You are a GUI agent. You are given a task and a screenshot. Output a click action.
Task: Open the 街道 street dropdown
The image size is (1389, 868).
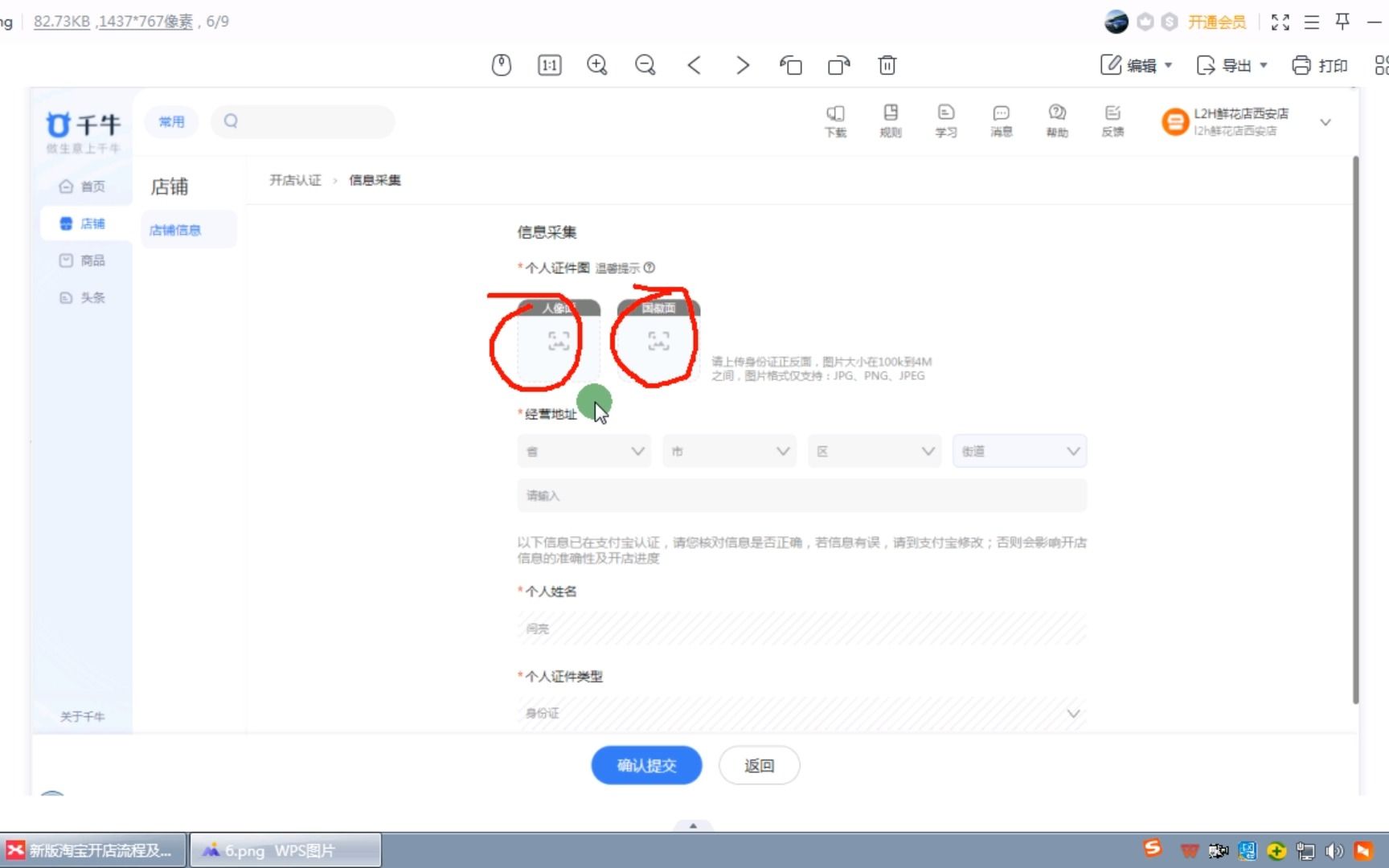[1019, 451]
